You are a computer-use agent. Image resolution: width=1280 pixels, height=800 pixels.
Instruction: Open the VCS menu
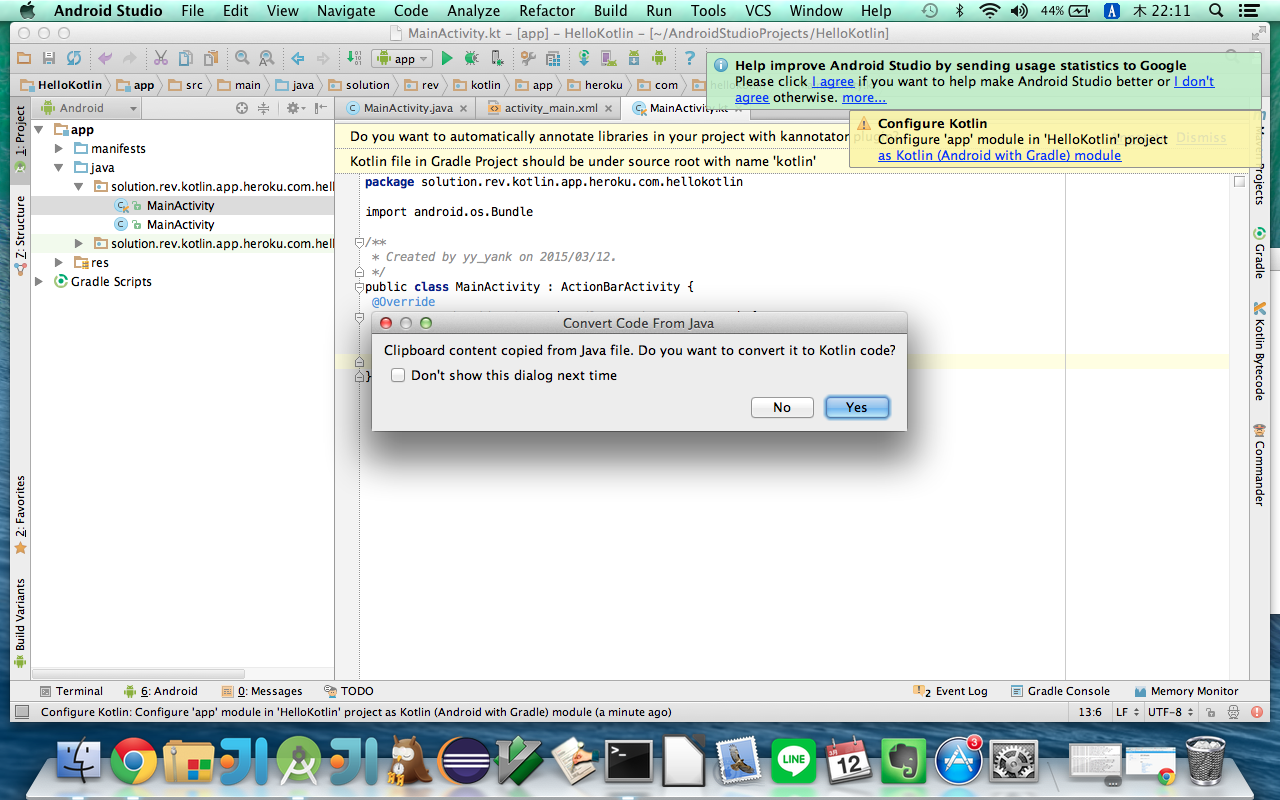758,11
